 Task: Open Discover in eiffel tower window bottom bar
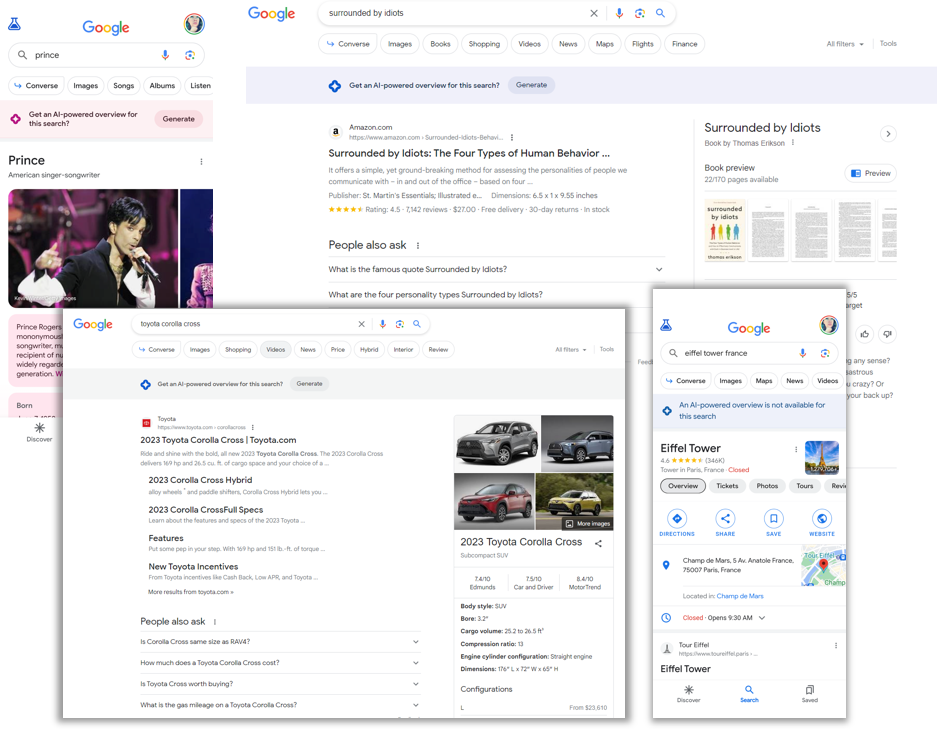click(x=689, y=694)
